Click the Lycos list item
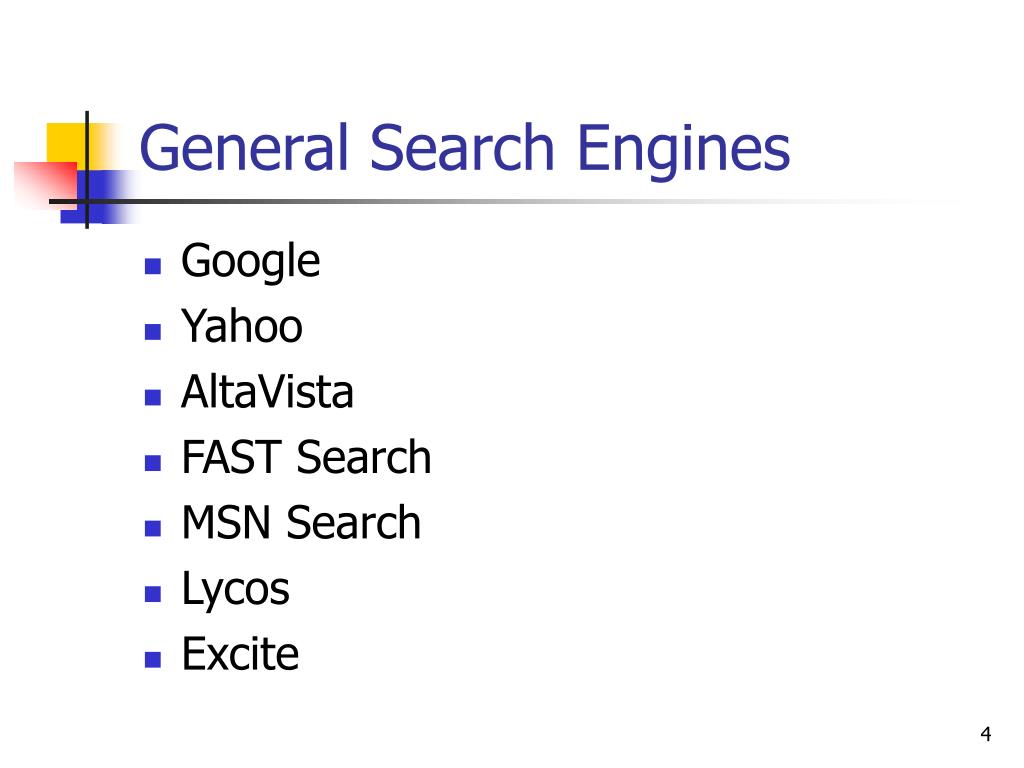This screenshot has height=768, width=1024. [x=235, y=590]
